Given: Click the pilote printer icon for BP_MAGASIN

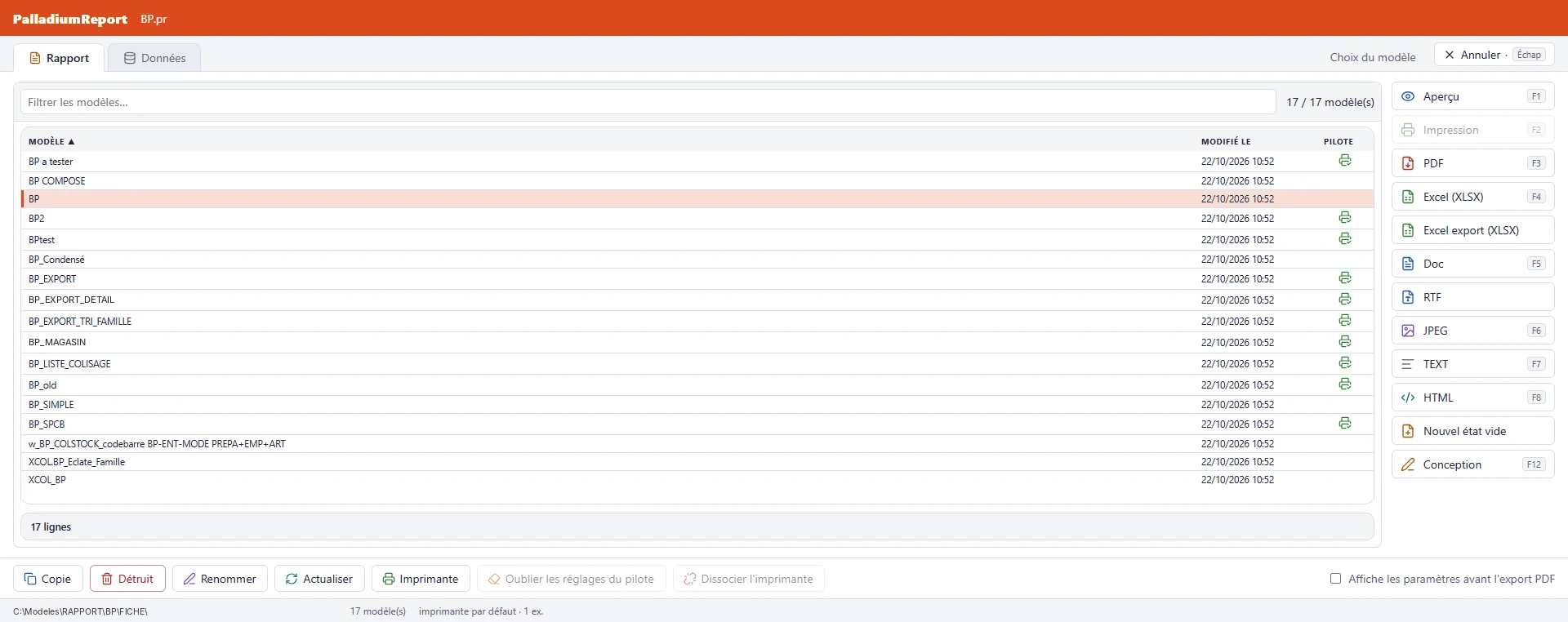Looking at the screenshot, I should (1345, 341).
